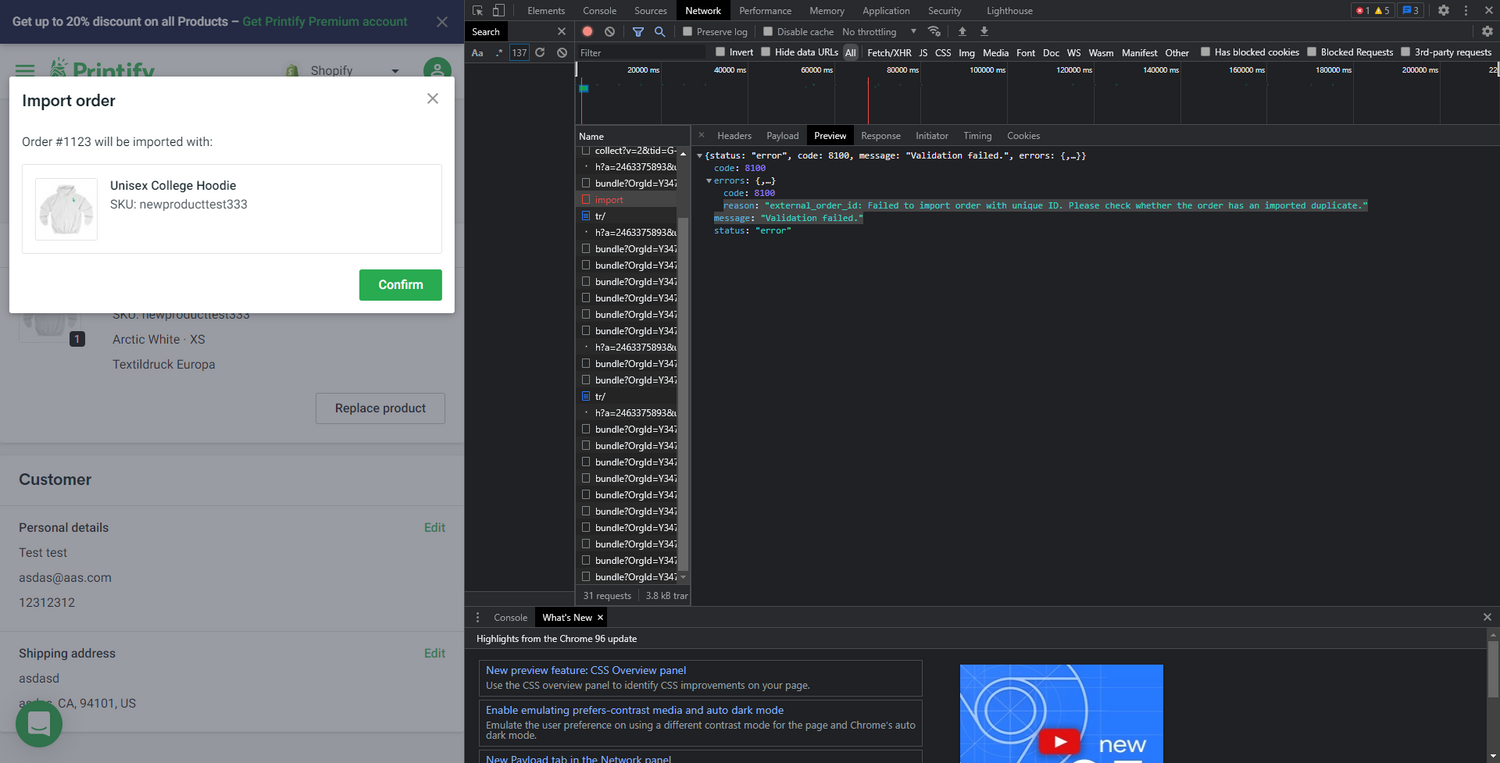The width and height of the screenshot is (1500, 763).
Task: Collapse the errors object in the preview
Action: (x=709, y=181)
